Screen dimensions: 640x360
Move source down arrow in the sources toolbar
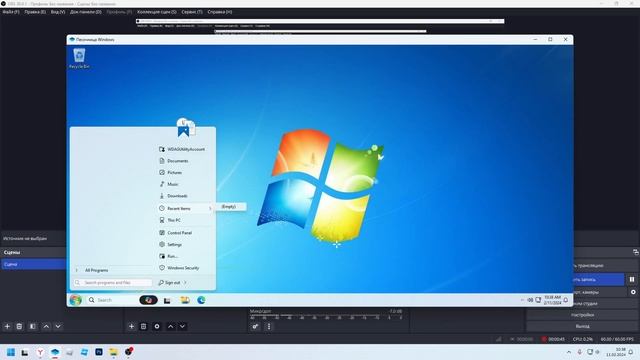(182, 327)
